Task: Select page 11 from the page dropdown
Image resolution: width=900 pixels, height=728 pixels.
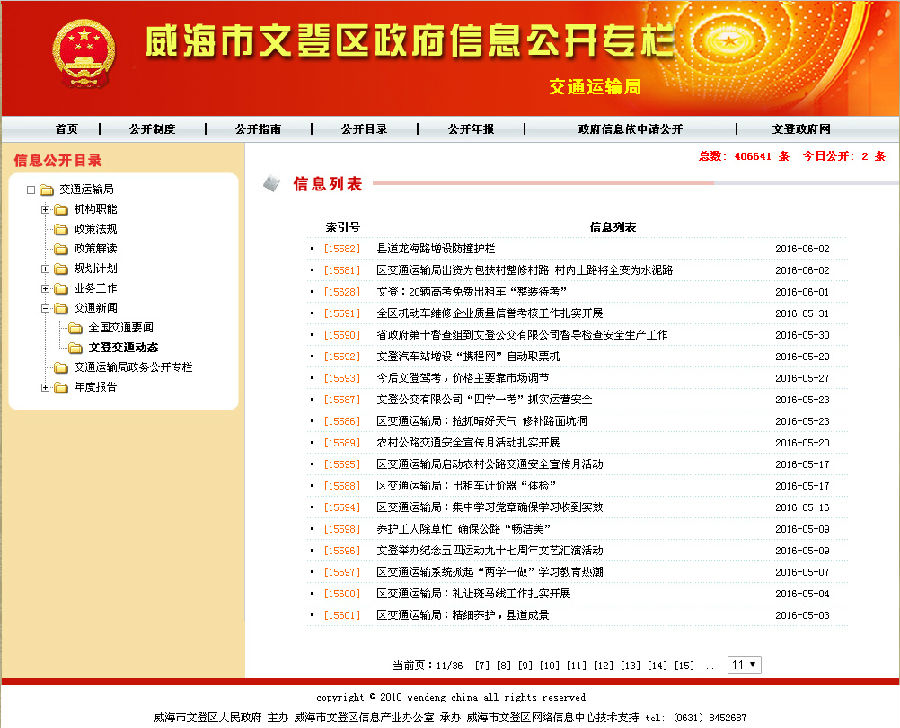Action: click(x=743, y=664)
